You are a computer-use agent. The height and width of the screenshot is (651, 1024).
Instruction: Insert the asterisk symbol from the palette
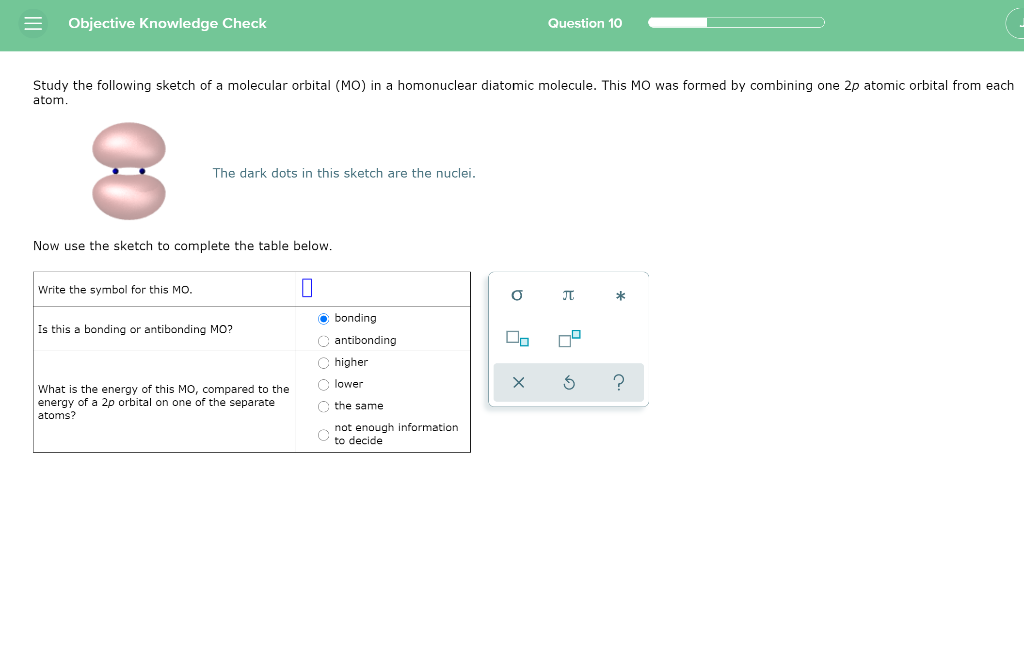coord(619,296)
